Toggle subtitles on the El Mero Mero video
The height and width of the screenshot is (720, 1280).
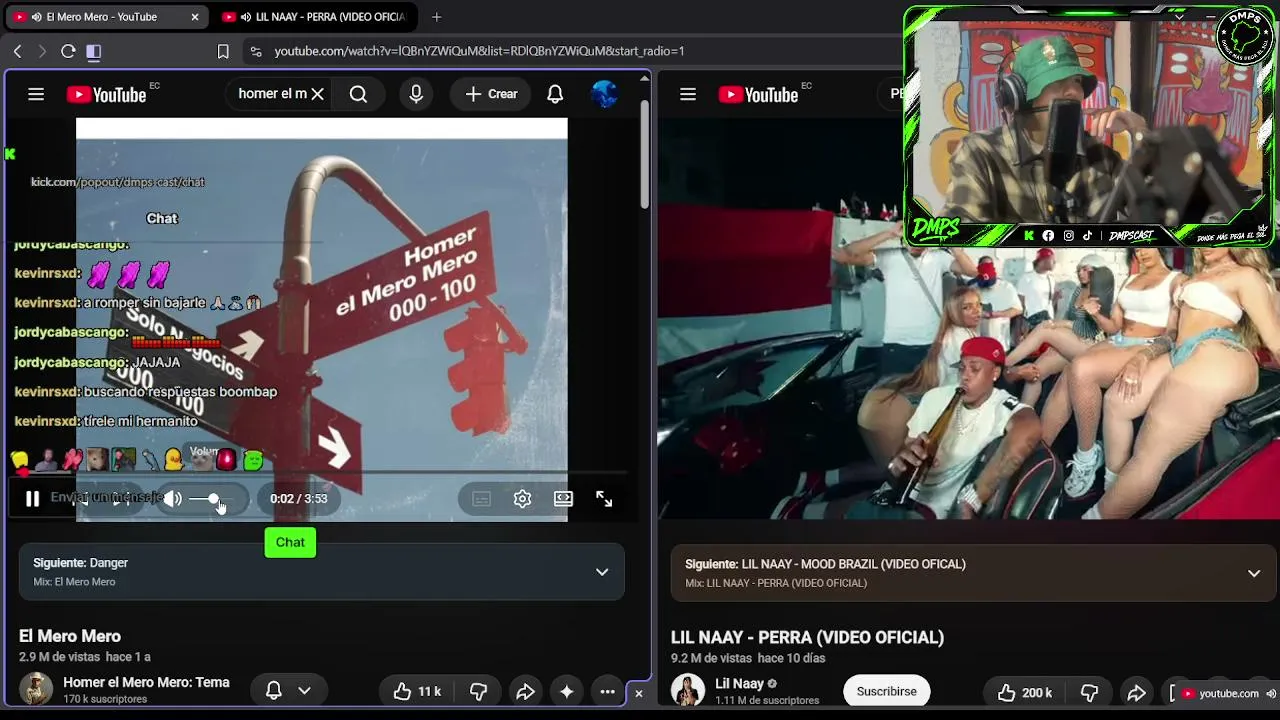click(481, 498)
